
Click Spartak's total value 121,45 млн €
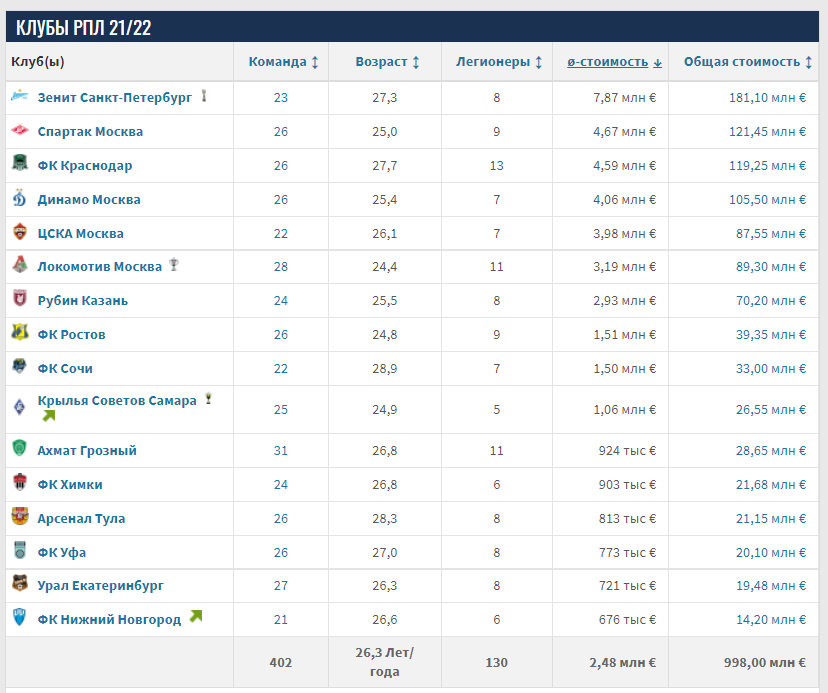(767, 132)
